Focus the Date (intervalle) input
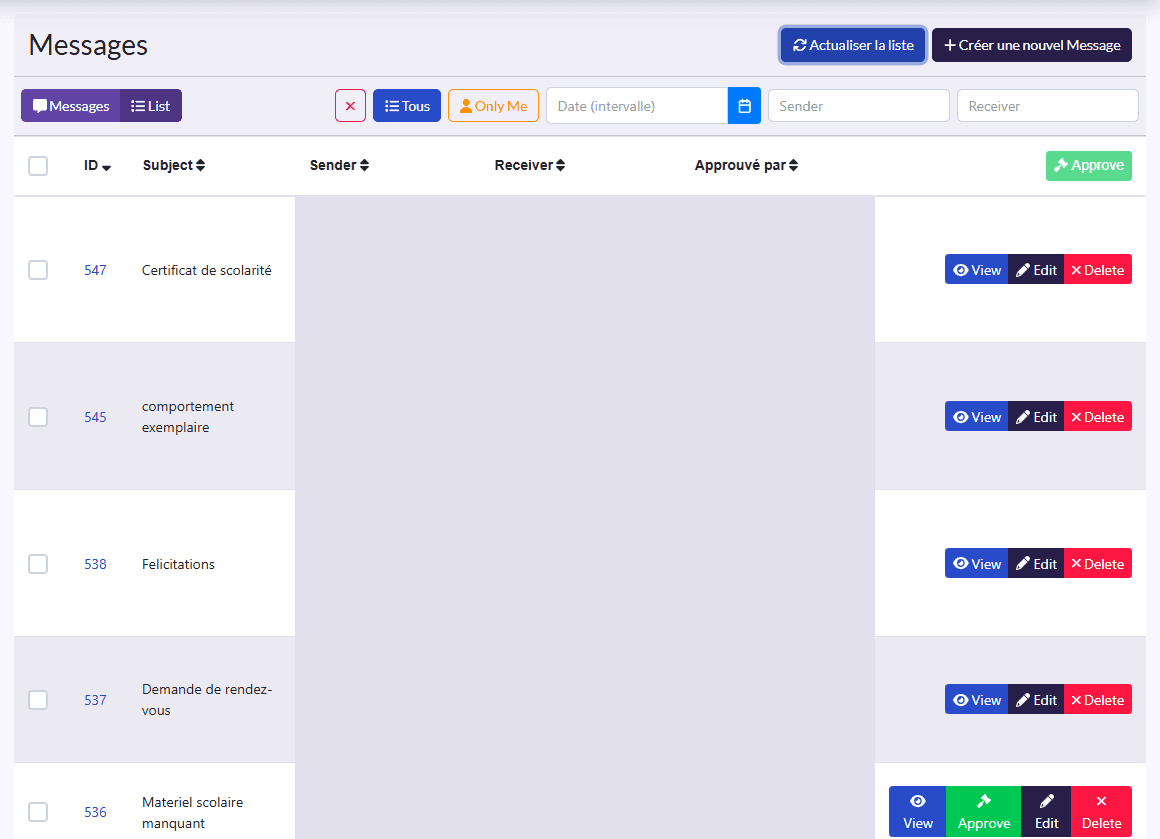The width and height of the screenshot is (1160, 839). [x=637, y=106]
